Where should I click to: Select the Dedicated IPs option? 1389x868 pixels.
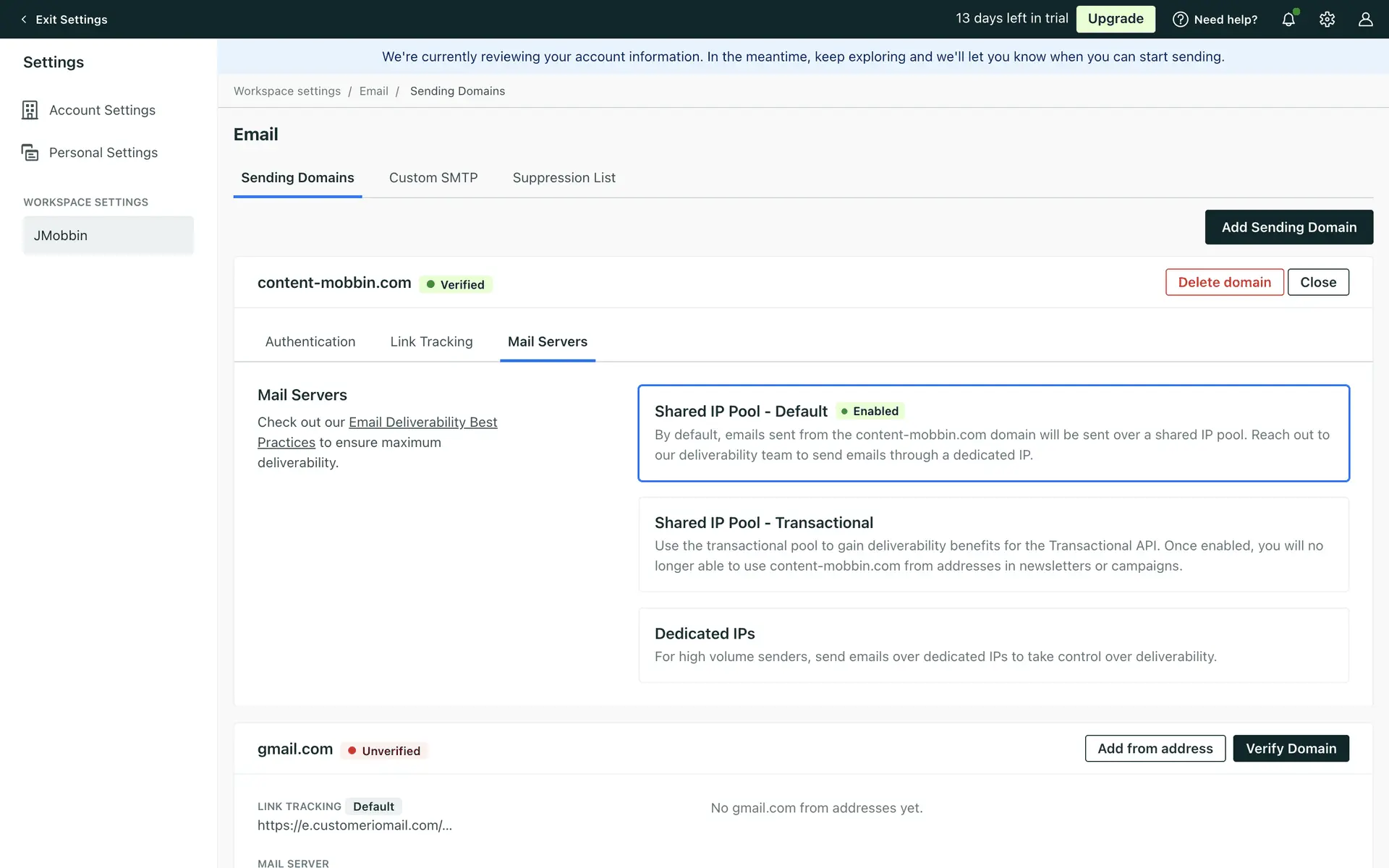click(993, 644)
